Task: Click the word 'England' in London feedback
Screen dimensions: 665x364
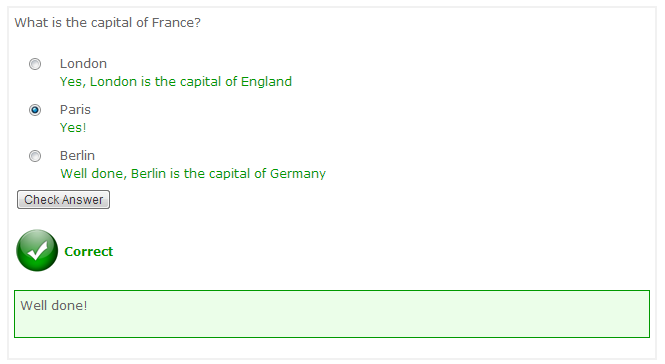Action: (x=266, y=81)
